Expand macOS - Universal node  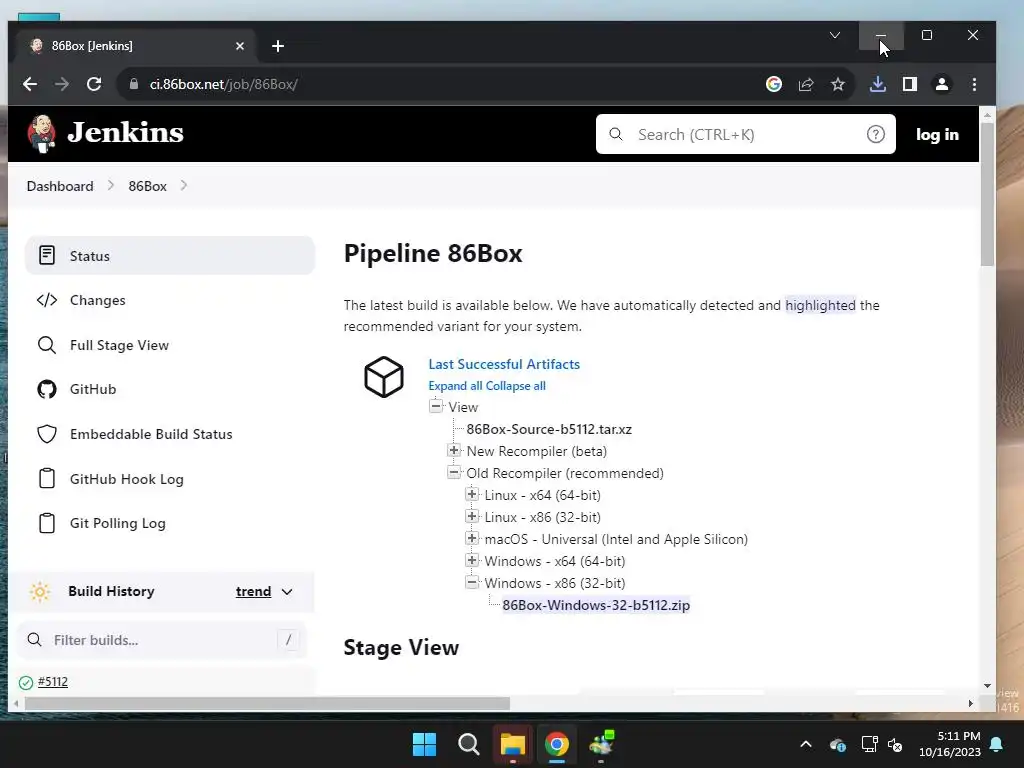click(x=472, y=539)
